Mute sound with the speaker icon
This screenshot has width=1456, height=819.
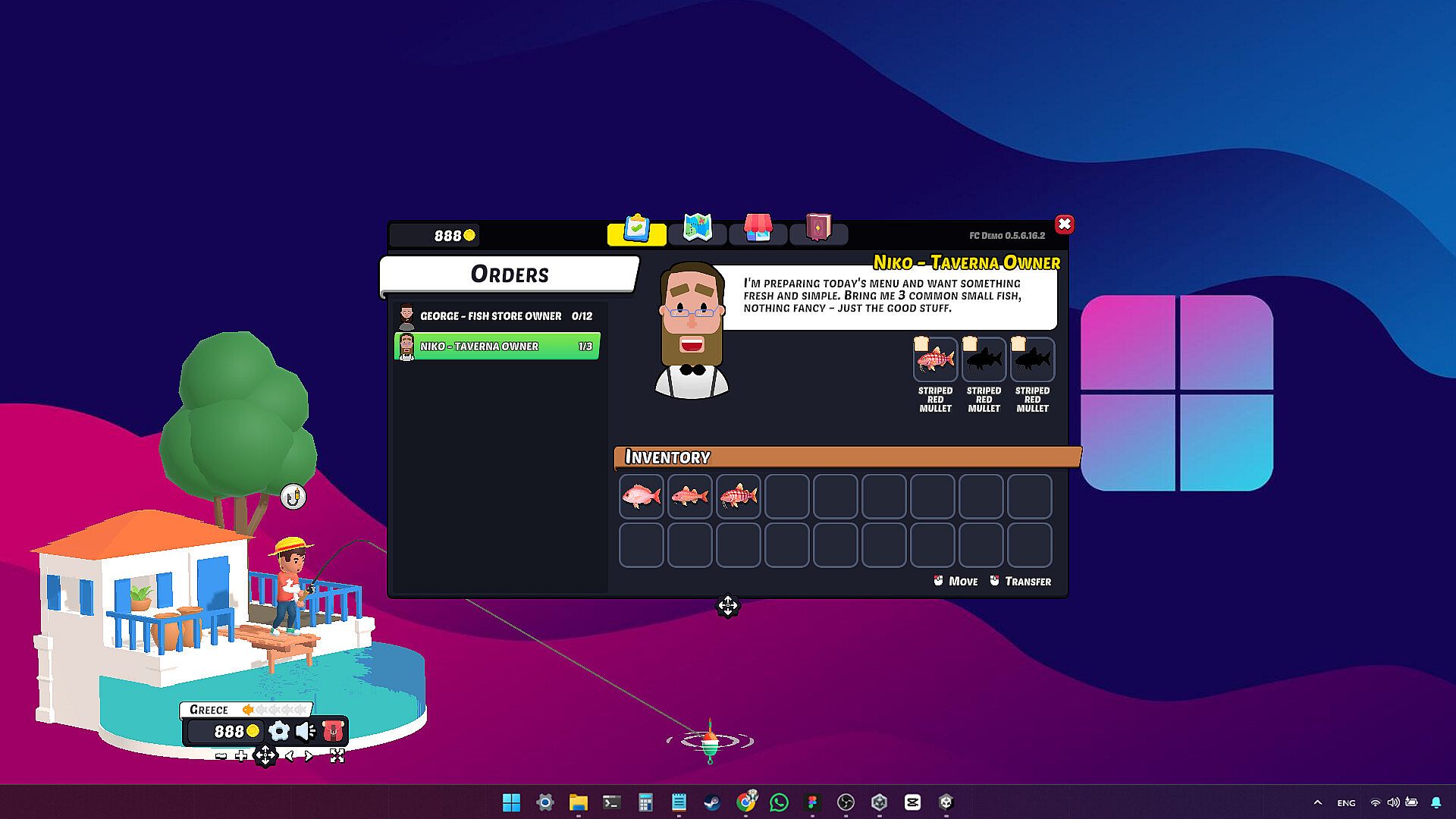tap(306, 731)
